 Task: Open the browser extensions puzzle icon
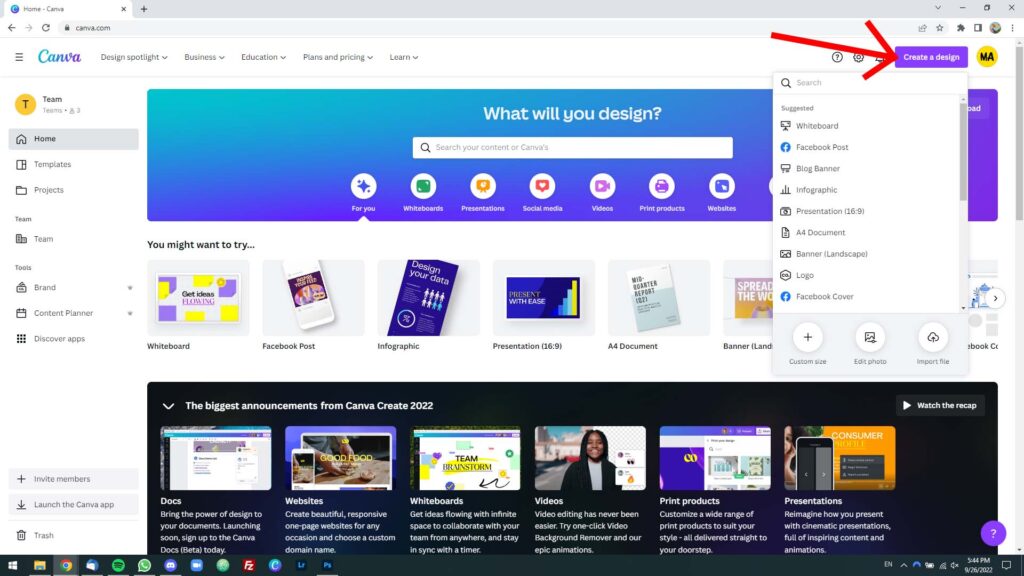(961, 27)
